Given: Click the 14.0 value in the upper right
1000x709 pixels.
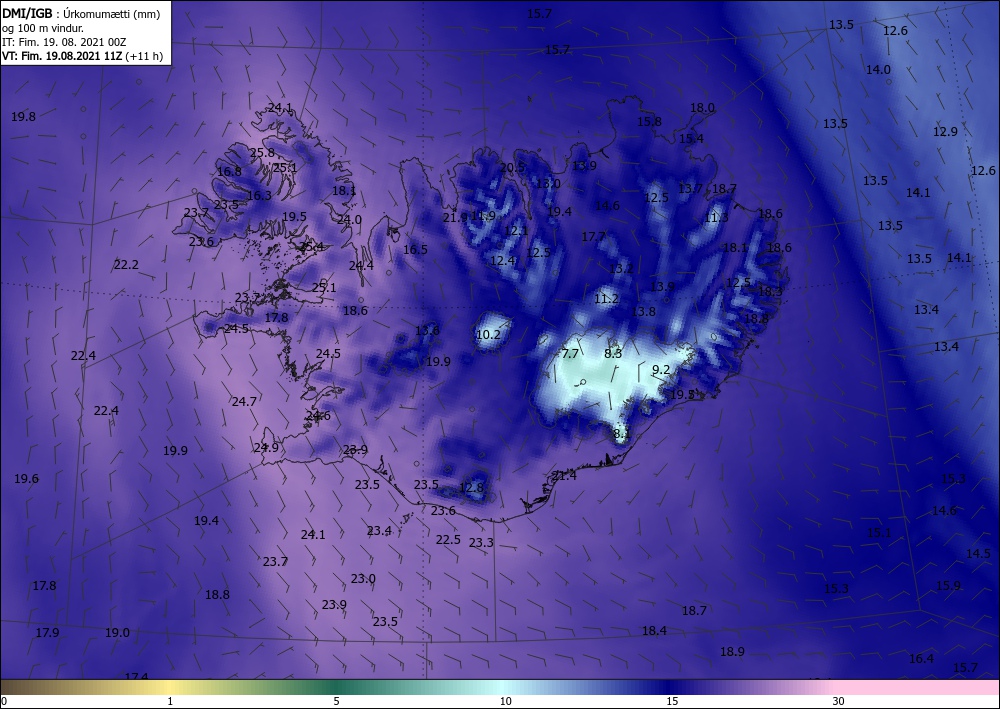Looking at the screenshot, I should click(878, 69).
